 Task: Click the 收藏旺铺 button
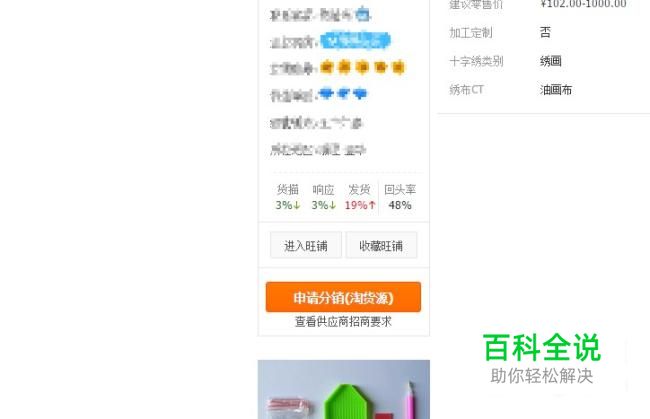point(381,245)
